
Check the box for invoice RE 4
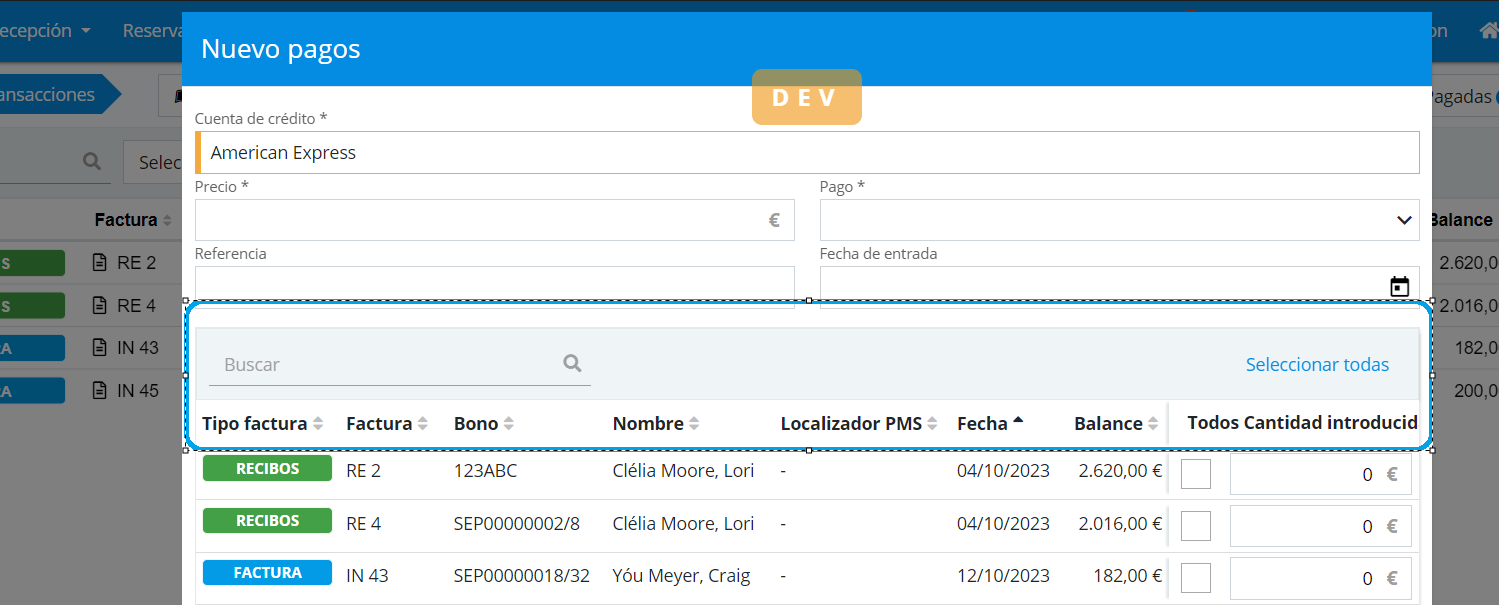(1195, 526)
